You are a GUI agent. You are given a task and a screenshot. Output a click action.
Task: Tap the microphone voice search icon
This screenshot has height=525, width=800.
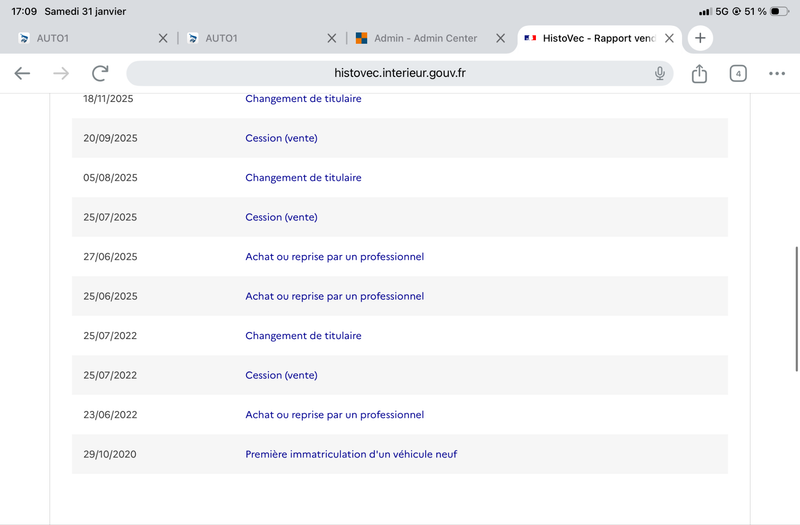[x=660, y=73]
